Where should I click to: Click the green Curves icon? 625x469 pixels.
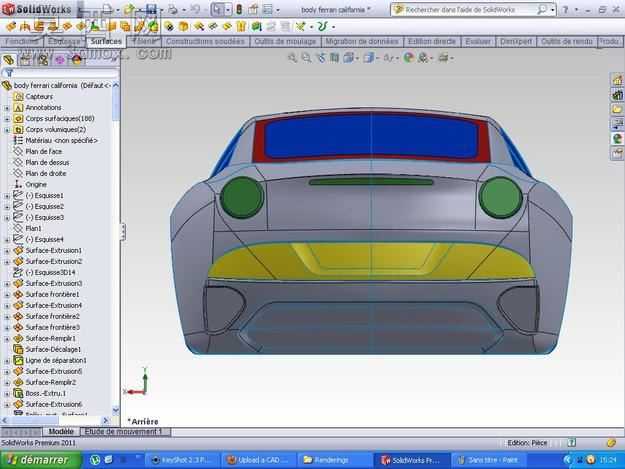[322, 27]
